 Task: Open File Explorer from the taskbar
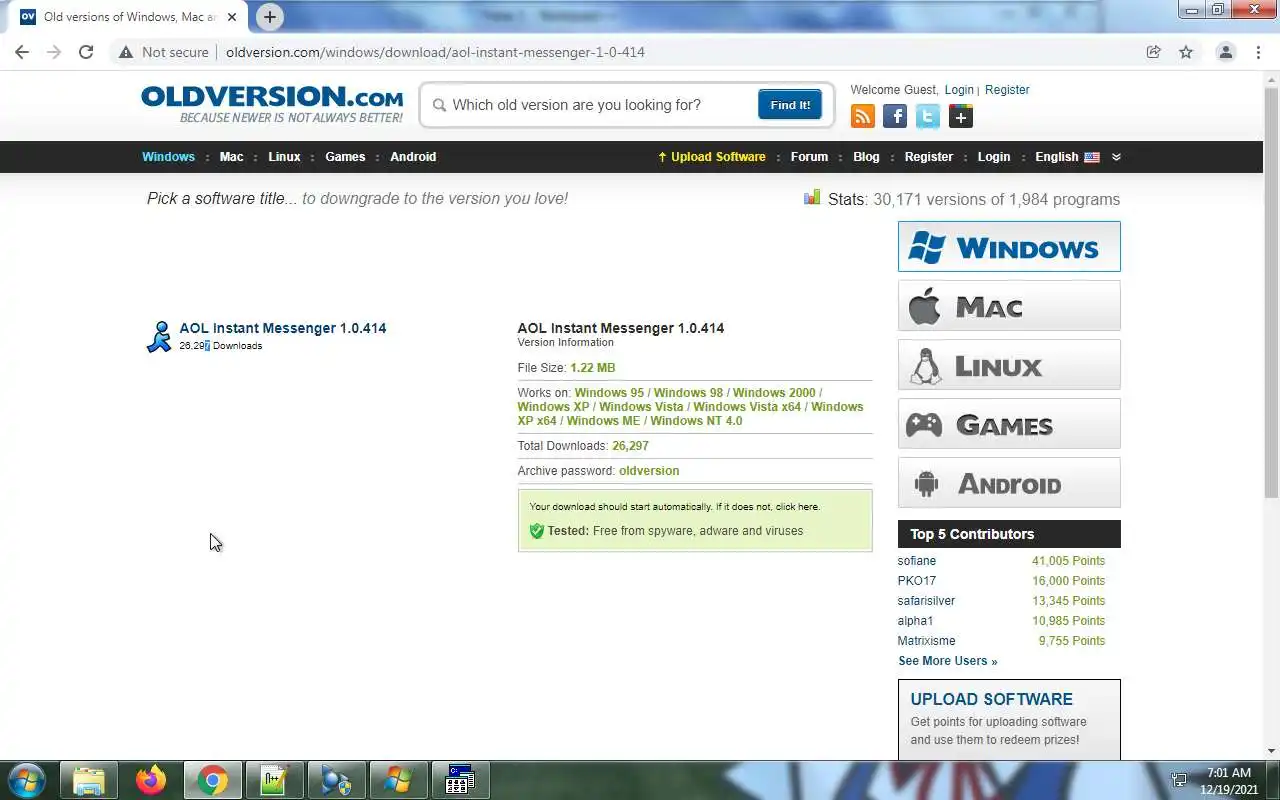[x=89, y=780]
